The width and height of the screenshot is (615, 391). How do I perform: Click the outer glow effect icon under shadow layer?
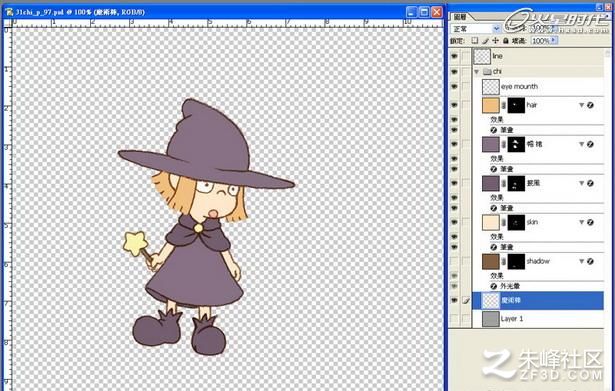click(494, 286)
